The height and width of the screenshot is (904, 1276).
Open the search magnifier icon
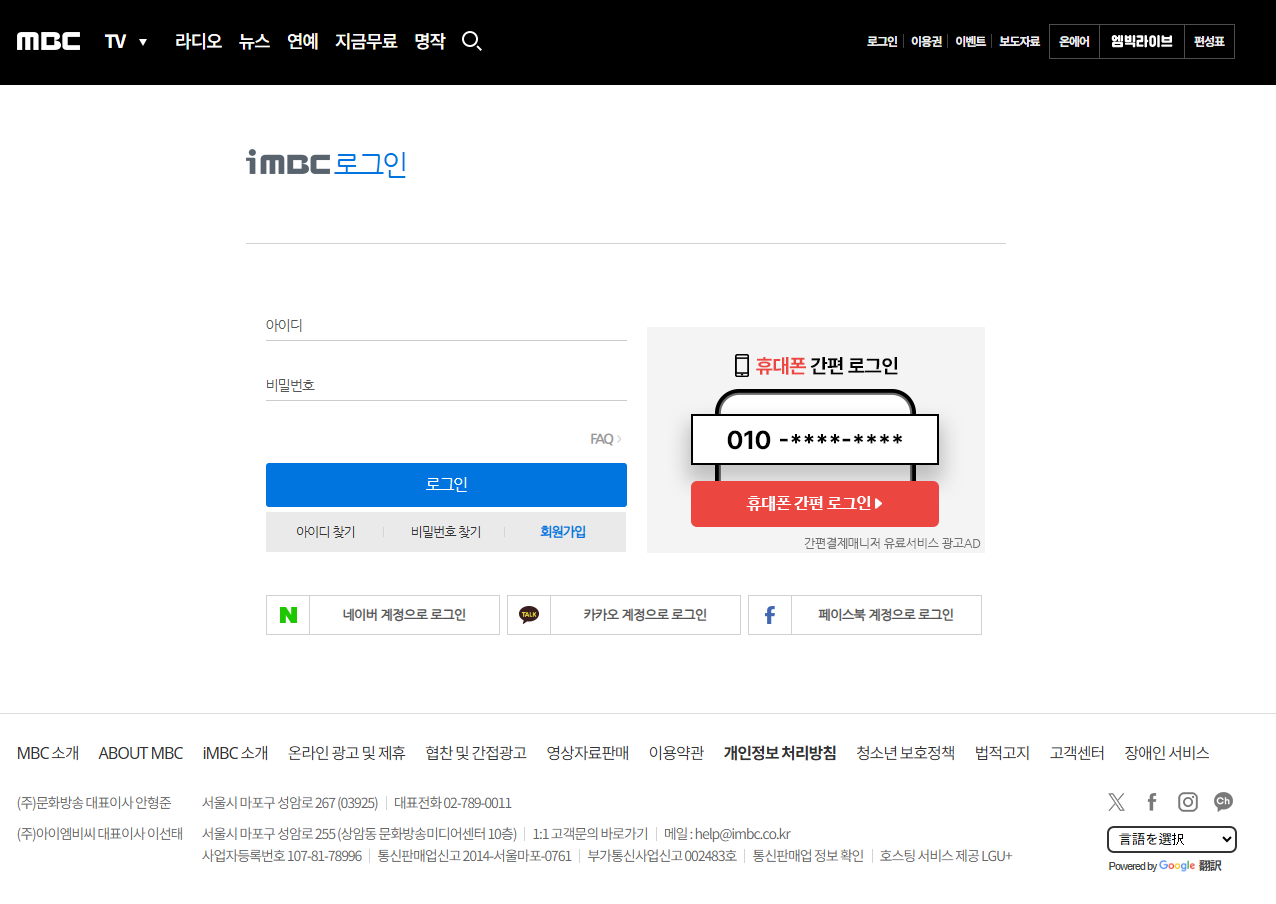(472, 41)
